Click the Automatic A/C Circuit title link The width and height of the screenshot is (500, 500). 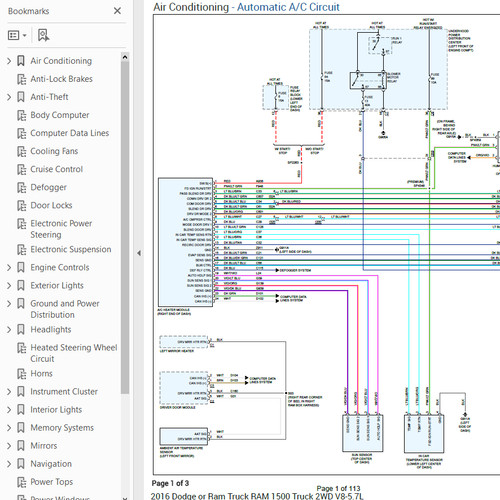(288, 7)
